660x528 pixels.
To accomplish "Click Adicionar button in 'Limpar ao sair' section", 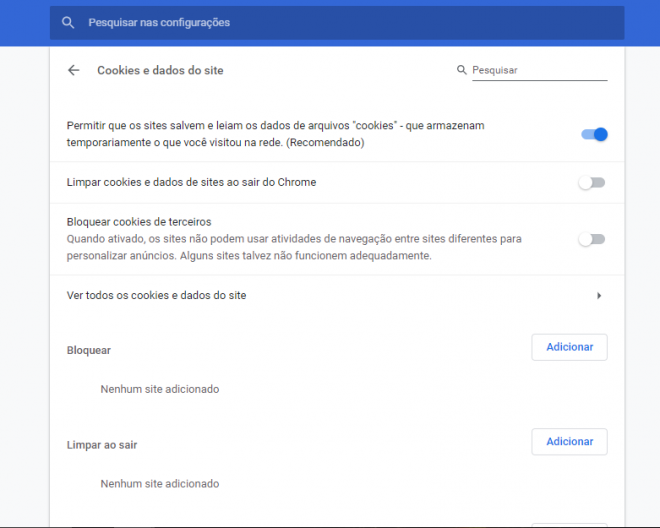I will [x=569, y=442].
